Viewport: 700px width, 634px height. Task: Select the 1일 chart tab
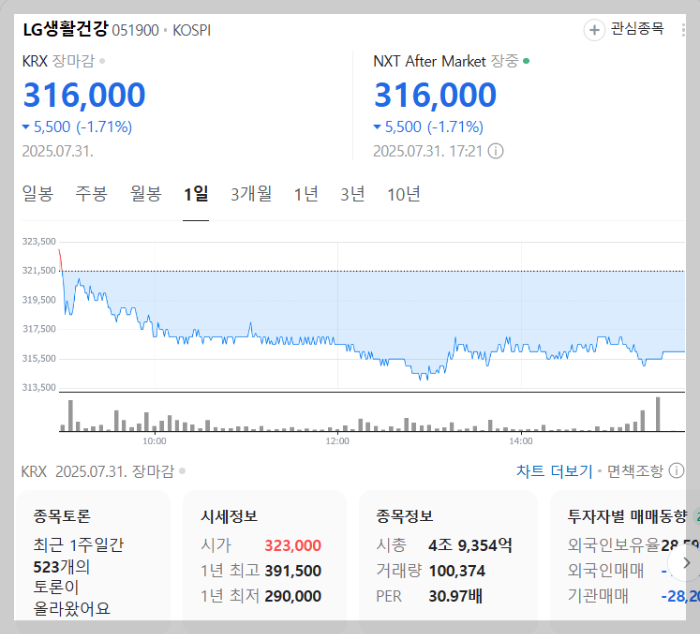[196, 194]
